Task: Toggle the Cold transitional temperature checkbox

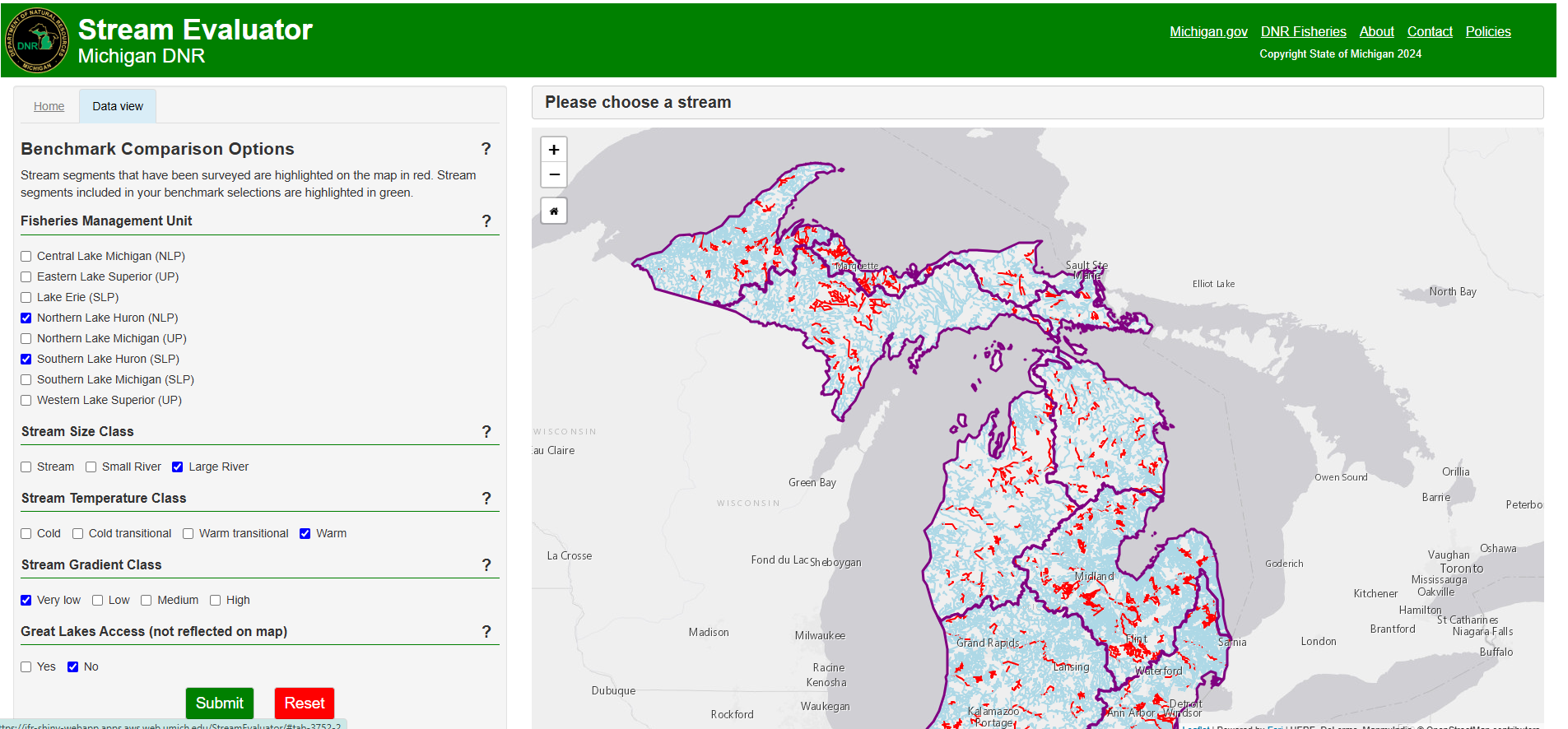Action: pos(78,534)
